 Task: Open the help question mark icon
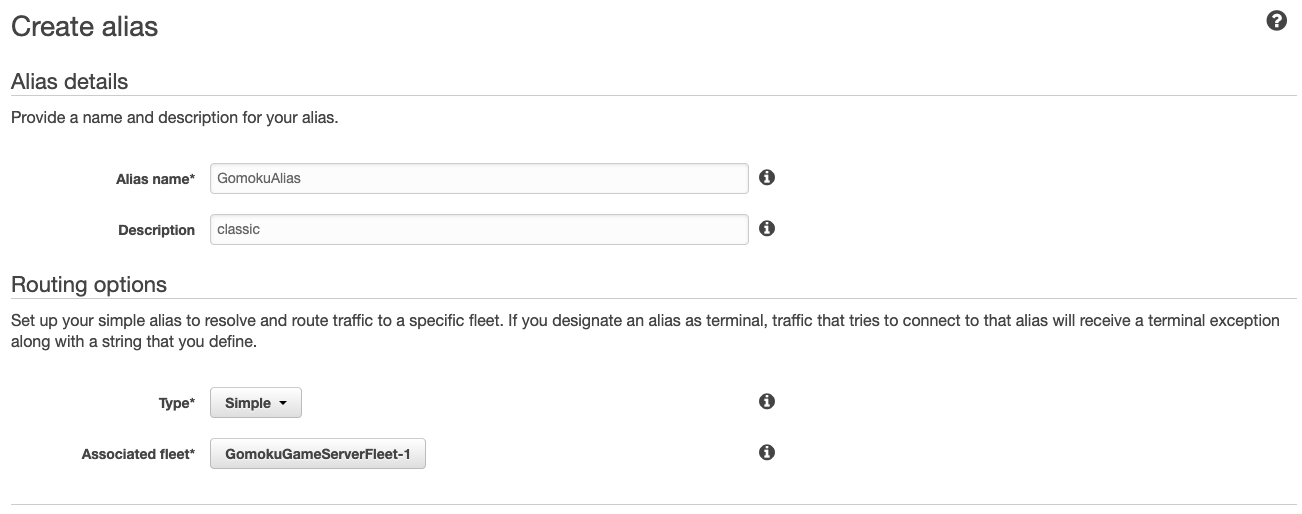[x=1276, y=21]
